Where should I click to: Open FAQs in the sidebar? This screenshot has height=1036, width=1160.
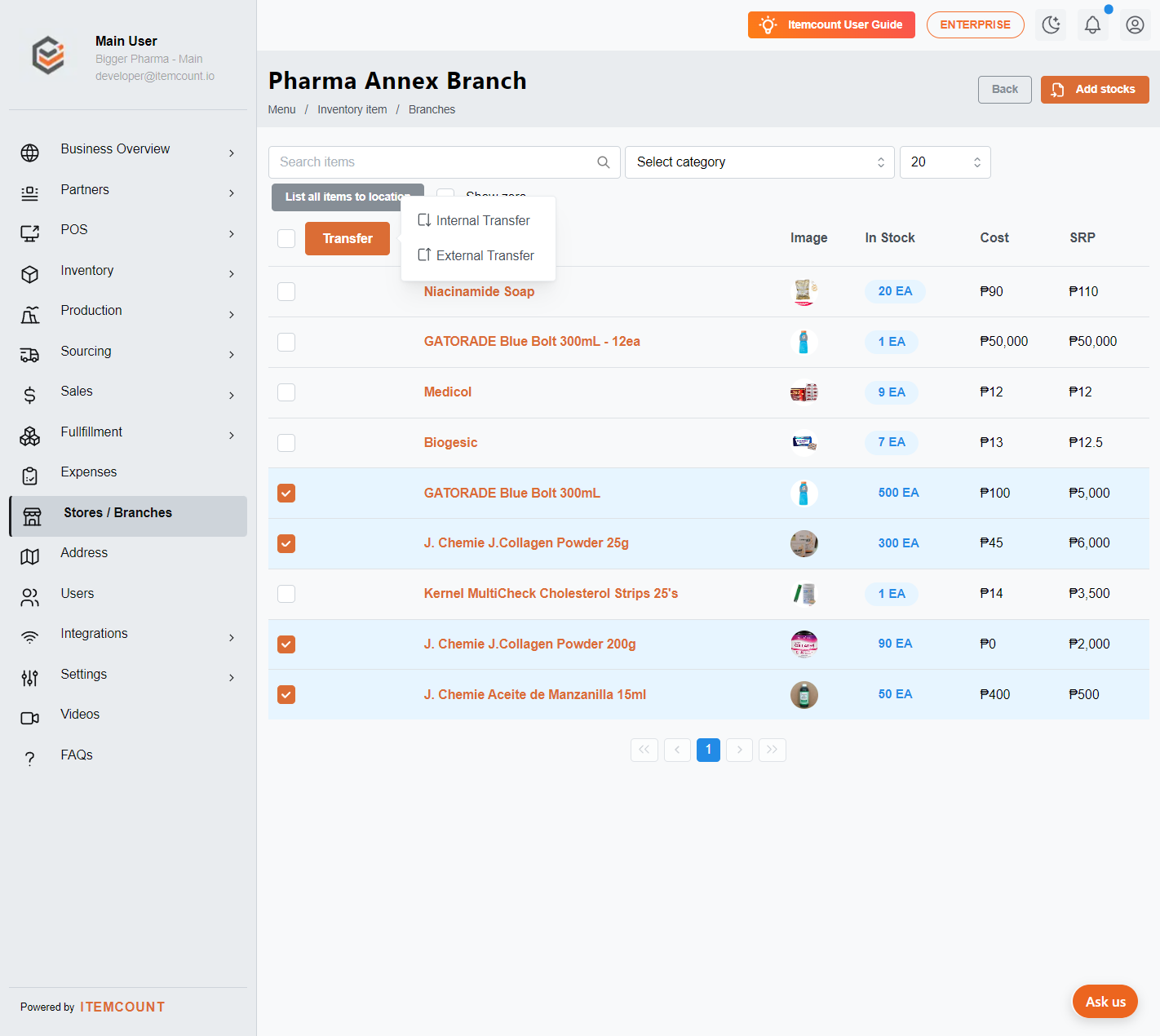(x=77, y=755)
